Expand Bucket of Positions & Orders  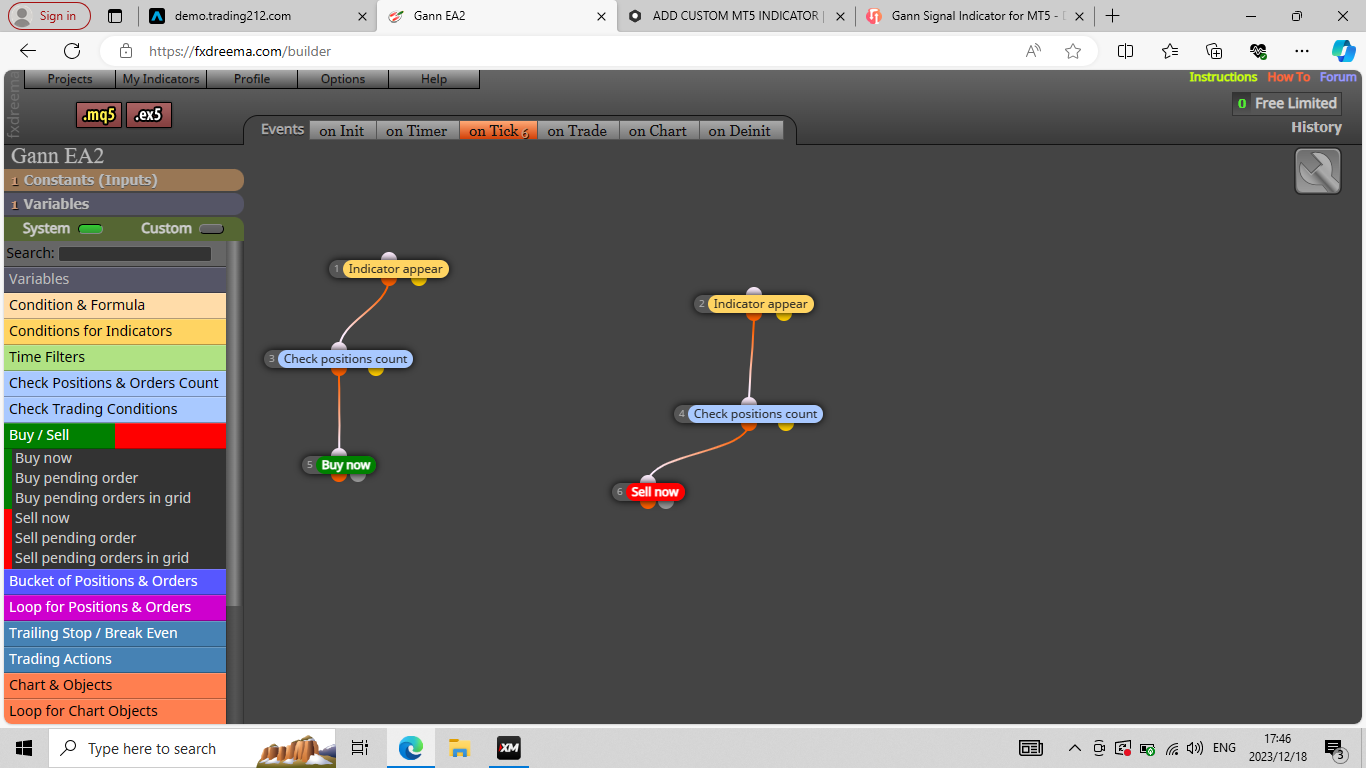pos(115,581)
